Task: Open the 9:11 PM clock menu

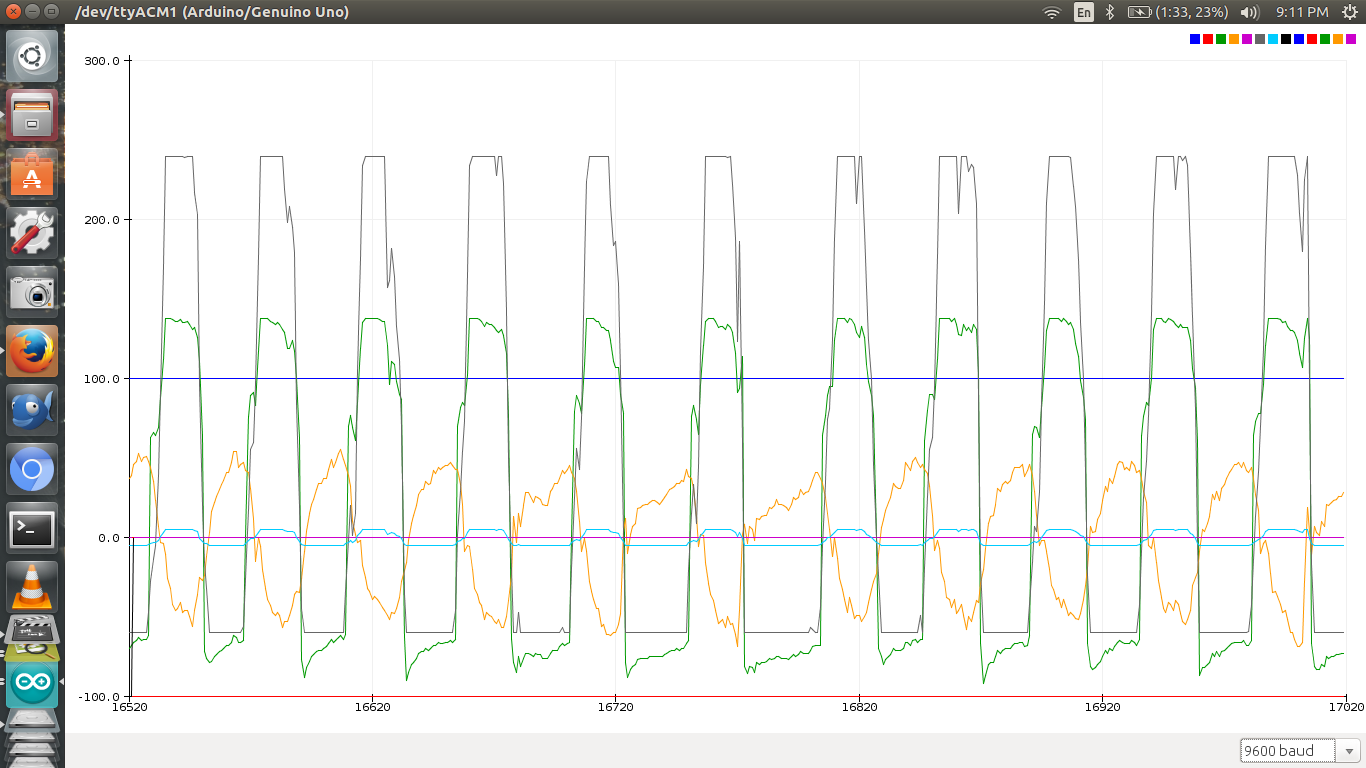Action: tap(1302, 12)
